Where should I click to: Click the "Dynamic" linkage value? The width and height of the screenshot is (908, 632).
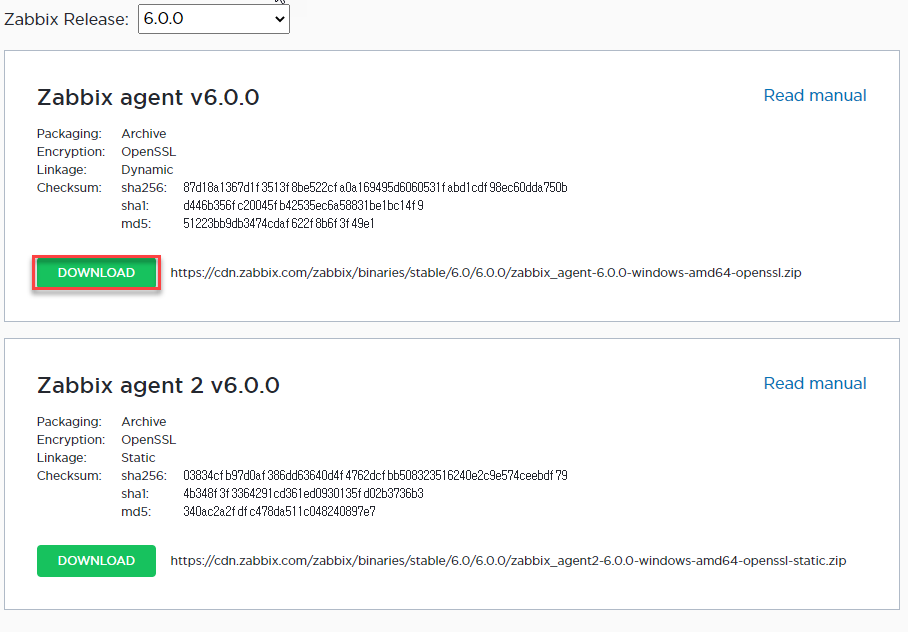147,170
